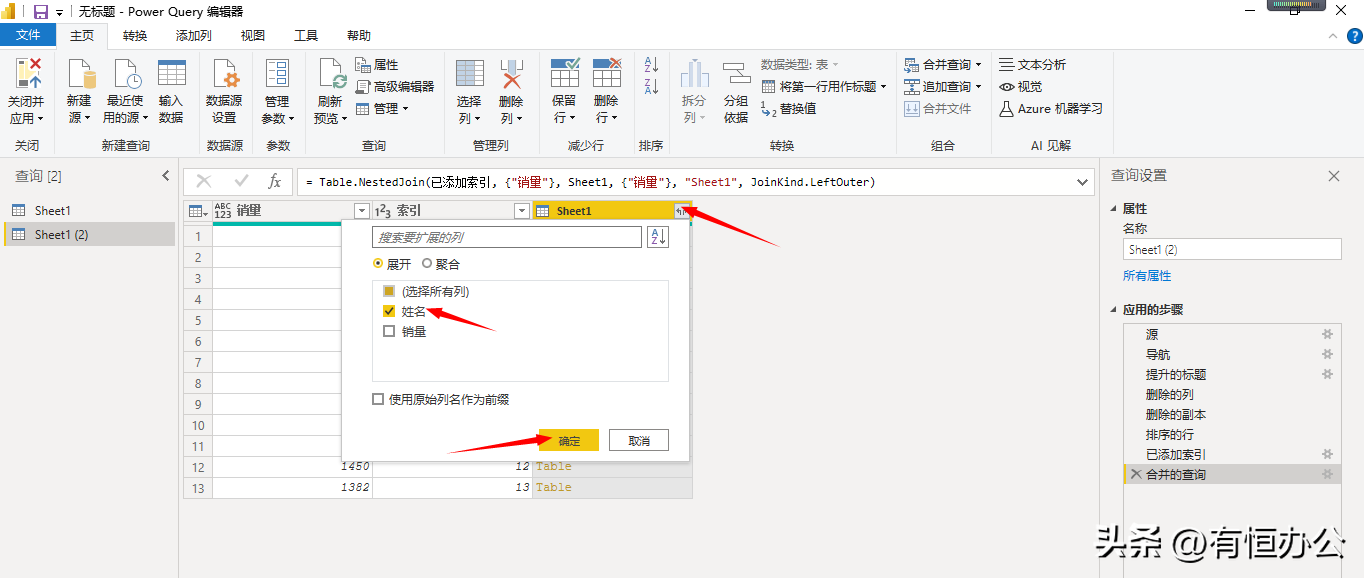Click Use First Row as Headers (将第一行用作标题)
The image size is (1364, 578).
pyautogui.click(x=824, y=87)
